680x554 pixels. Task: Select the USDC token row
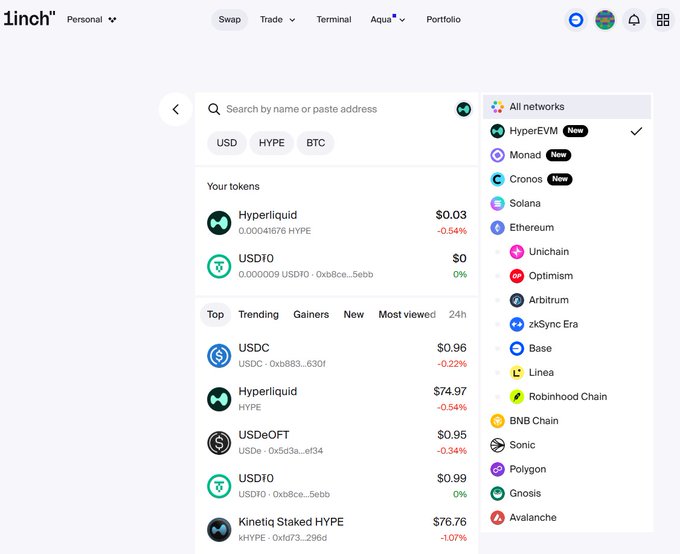pyautogui.click(x=337, y=355)
